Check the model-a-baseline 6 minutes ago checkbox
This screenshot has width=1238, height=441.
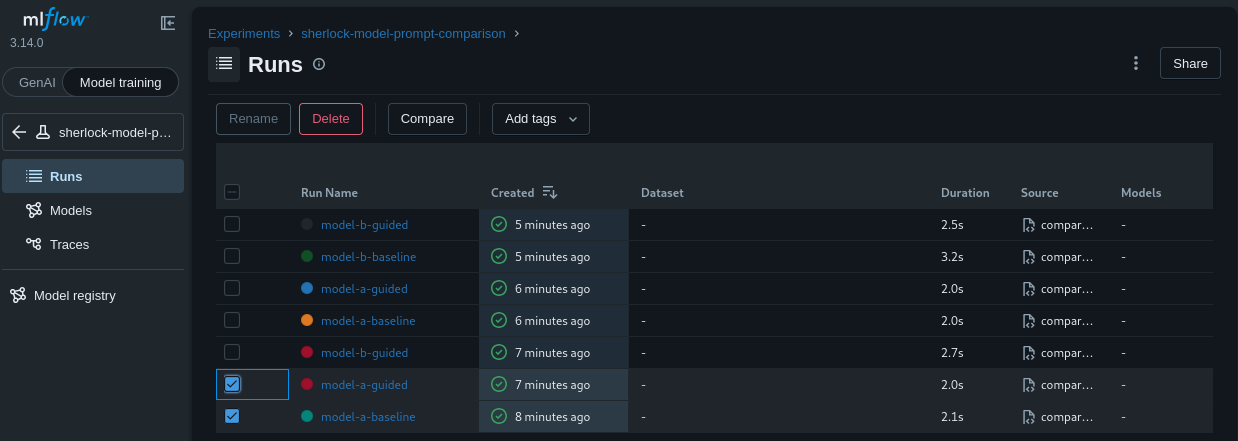[232, 320]
